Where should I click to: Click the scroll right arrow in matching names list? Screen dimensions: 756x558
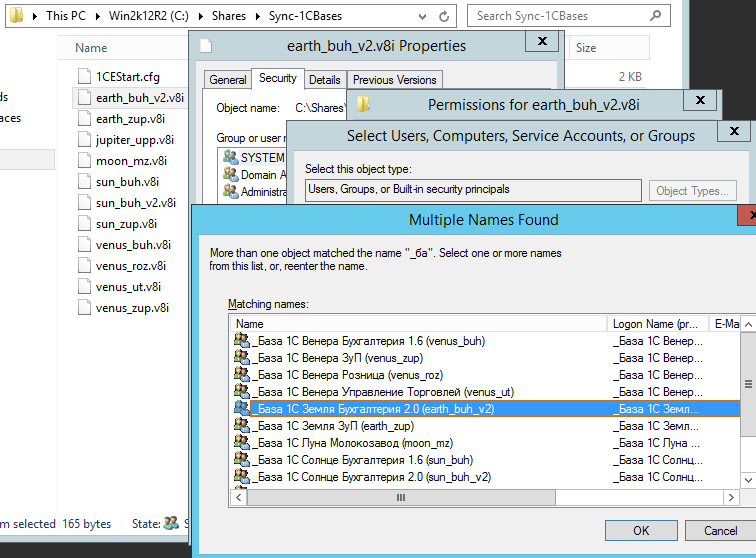tap(731, 497)
